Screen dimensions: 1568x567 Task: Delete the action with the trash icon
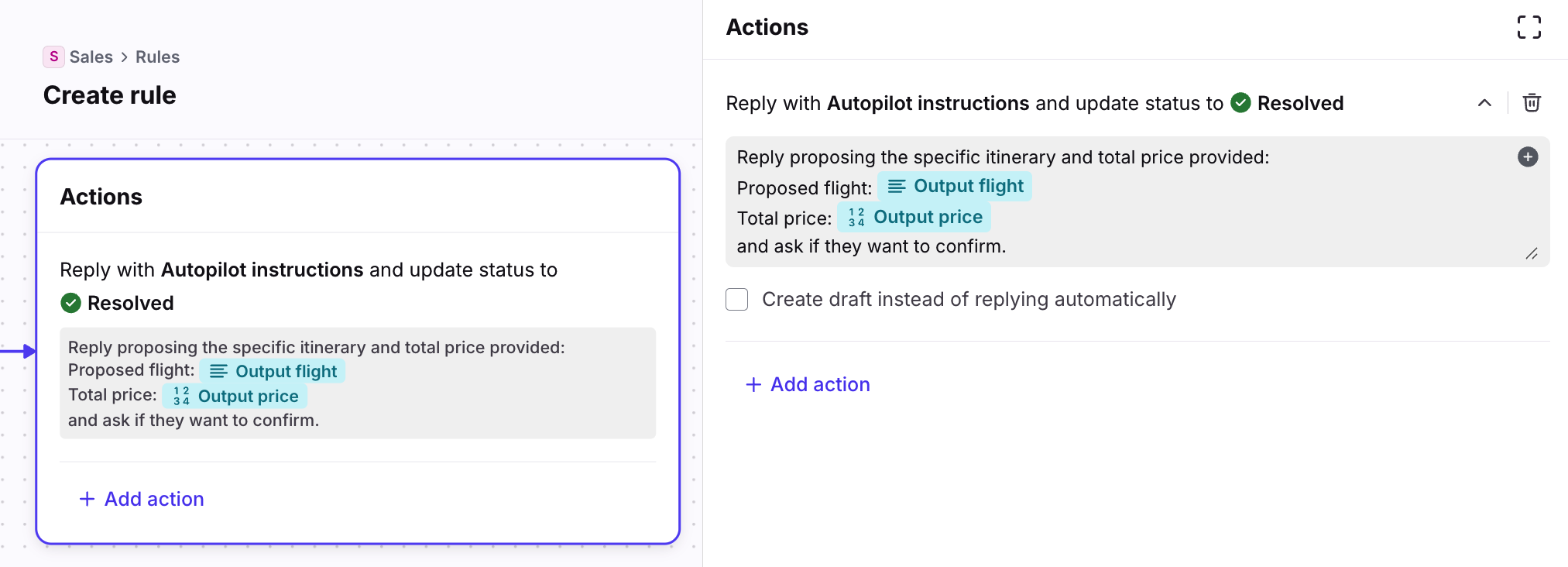pos(1531,103)
